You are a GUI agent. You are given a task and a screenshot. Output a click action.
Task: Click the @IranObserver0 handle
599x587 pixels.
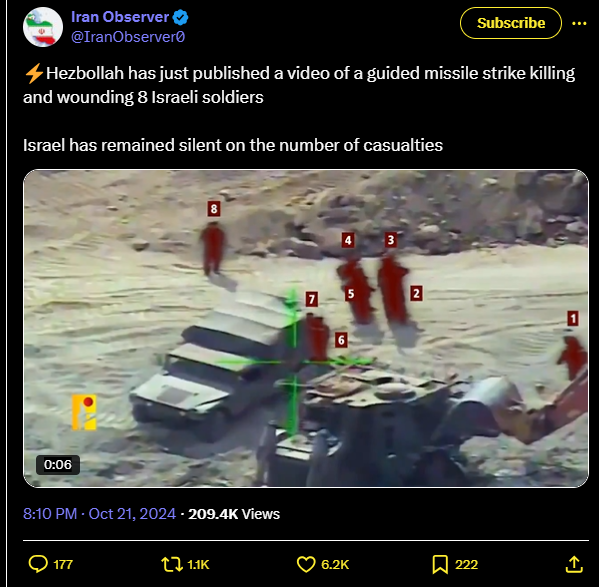coord(128,37)
